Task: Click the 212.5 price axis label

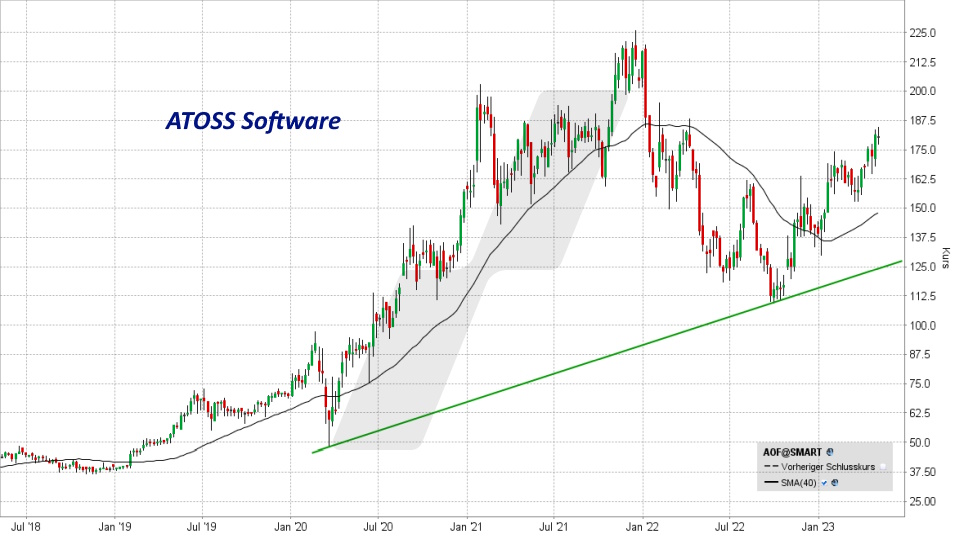Action: tap(923, 62)
